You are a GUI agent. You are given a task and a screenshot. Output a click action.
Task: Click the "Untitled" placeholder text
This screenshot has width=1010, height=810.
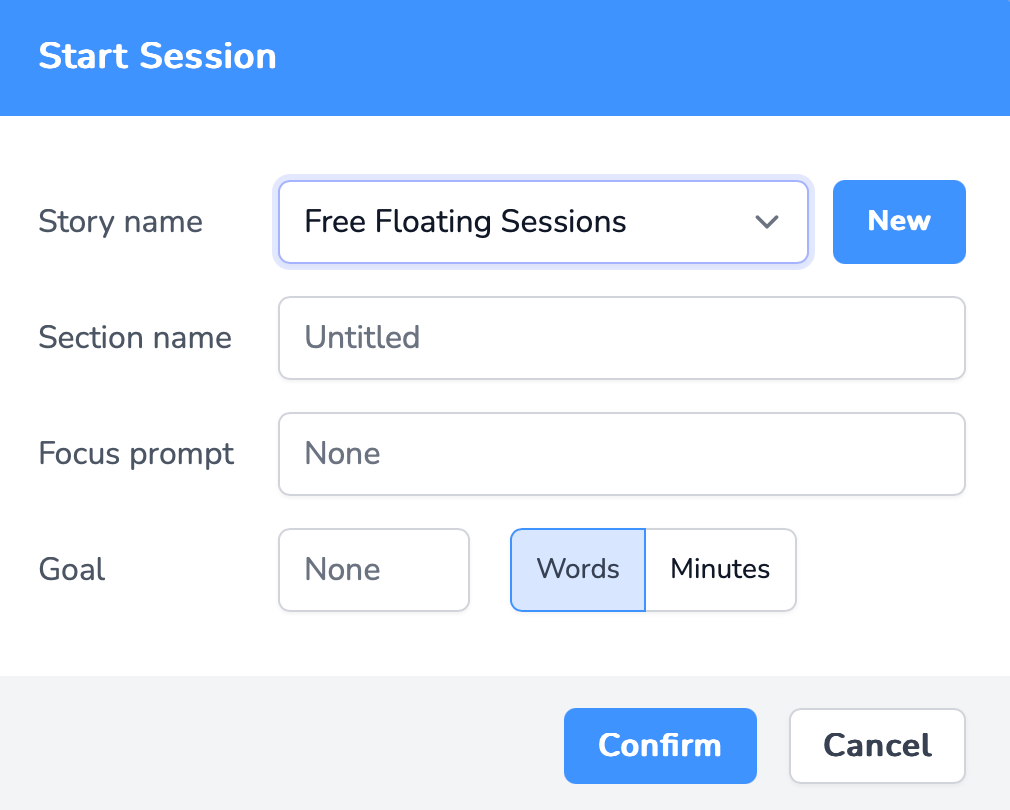click(x=362, y=338)
